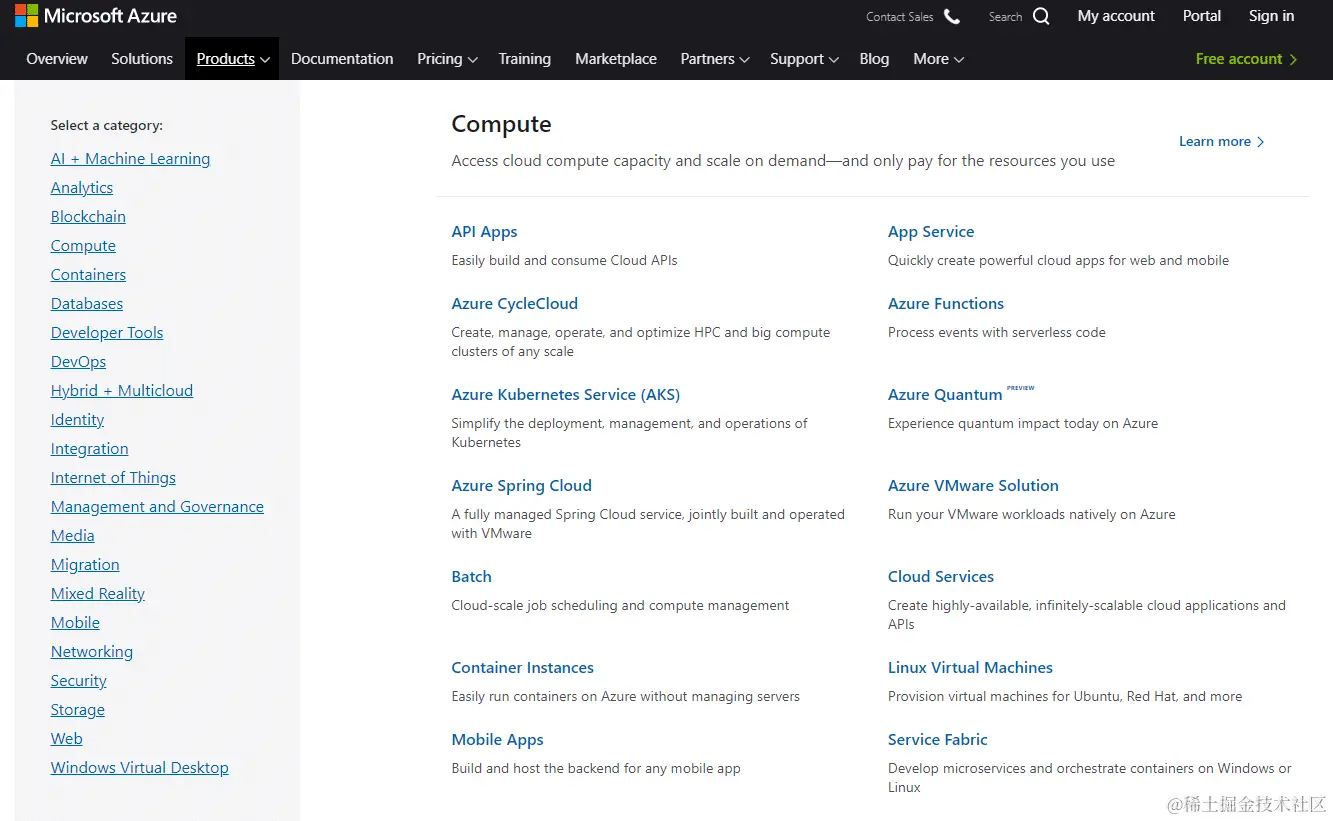Screen dimensions: 1333x821
Task: Select the Compute category
Action: pos(83,245)
